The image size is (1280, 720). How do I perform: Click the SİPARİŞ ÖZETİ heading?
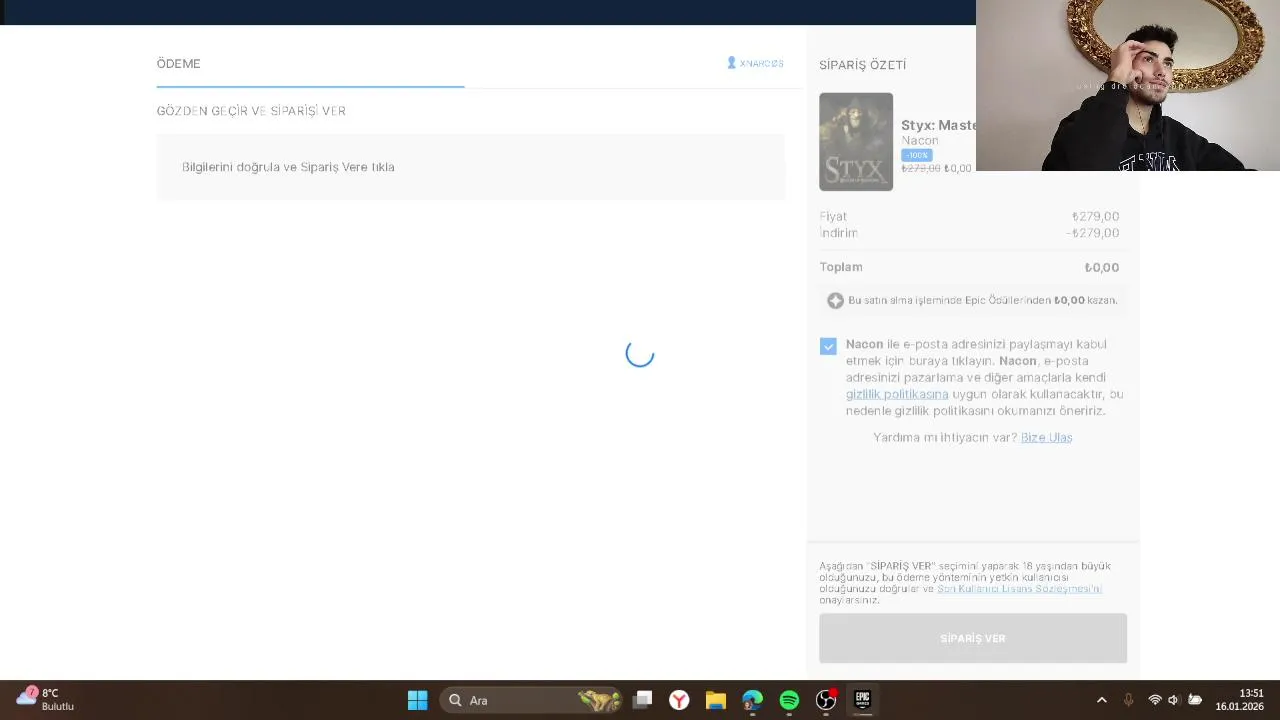pyautogui.click(x=863, y=64)
